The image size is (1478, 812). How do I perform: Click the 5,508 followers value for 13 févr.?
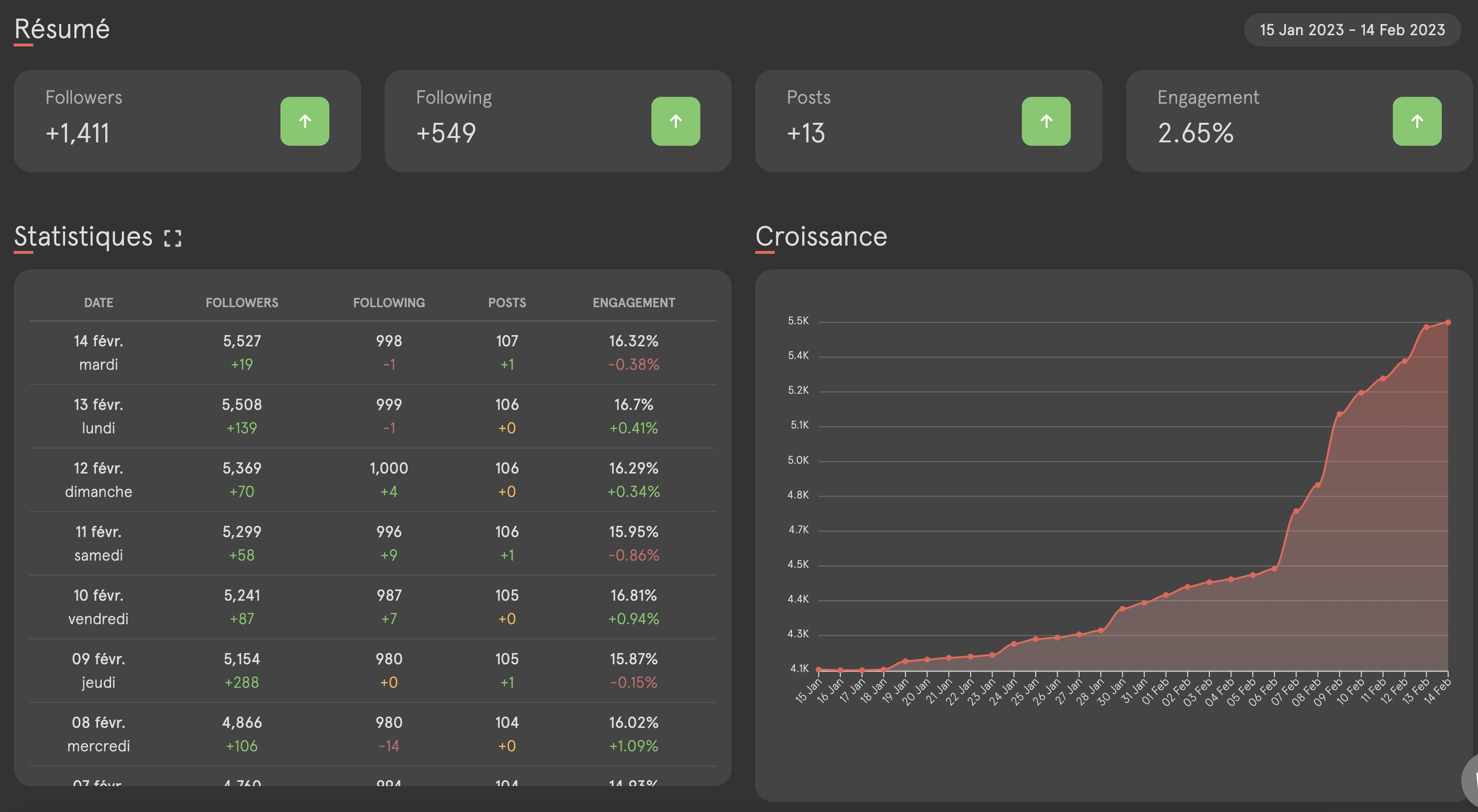(242, 404)
